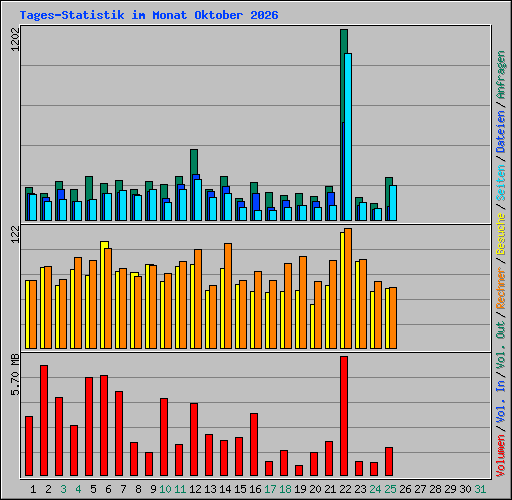Select green day label '25'
The width and height of the screenshot is (512, 500).
(x=390, y=489)
